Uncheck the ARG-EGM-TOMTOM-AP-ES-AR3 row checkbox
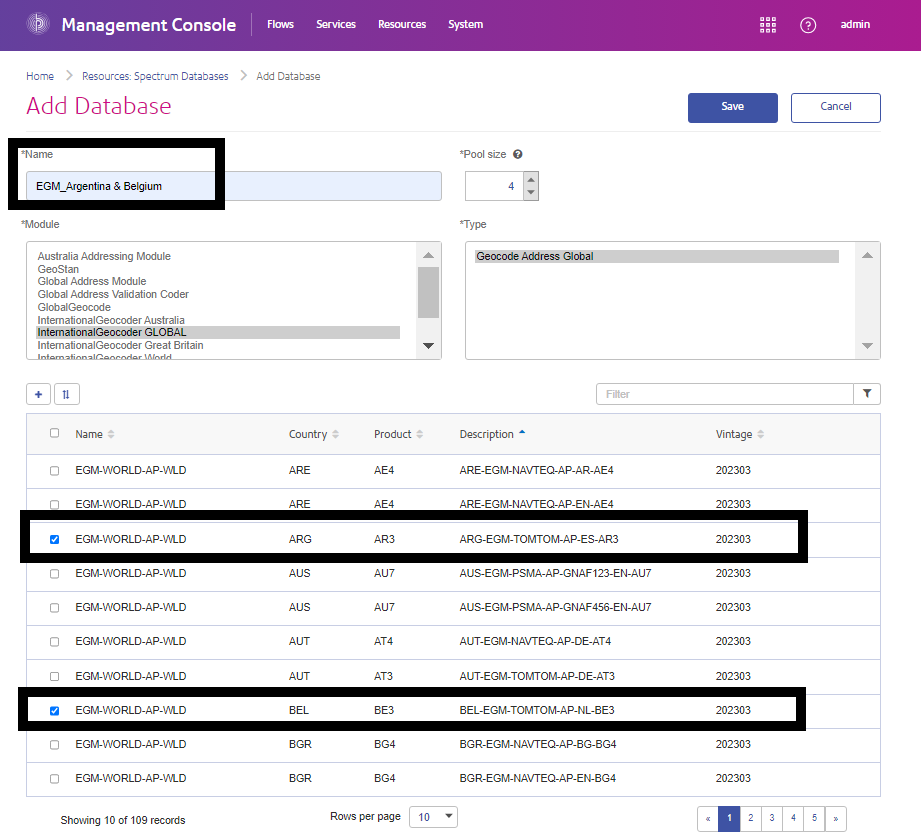This screenshot has width=921, height=837. click(x=55, y=539)
